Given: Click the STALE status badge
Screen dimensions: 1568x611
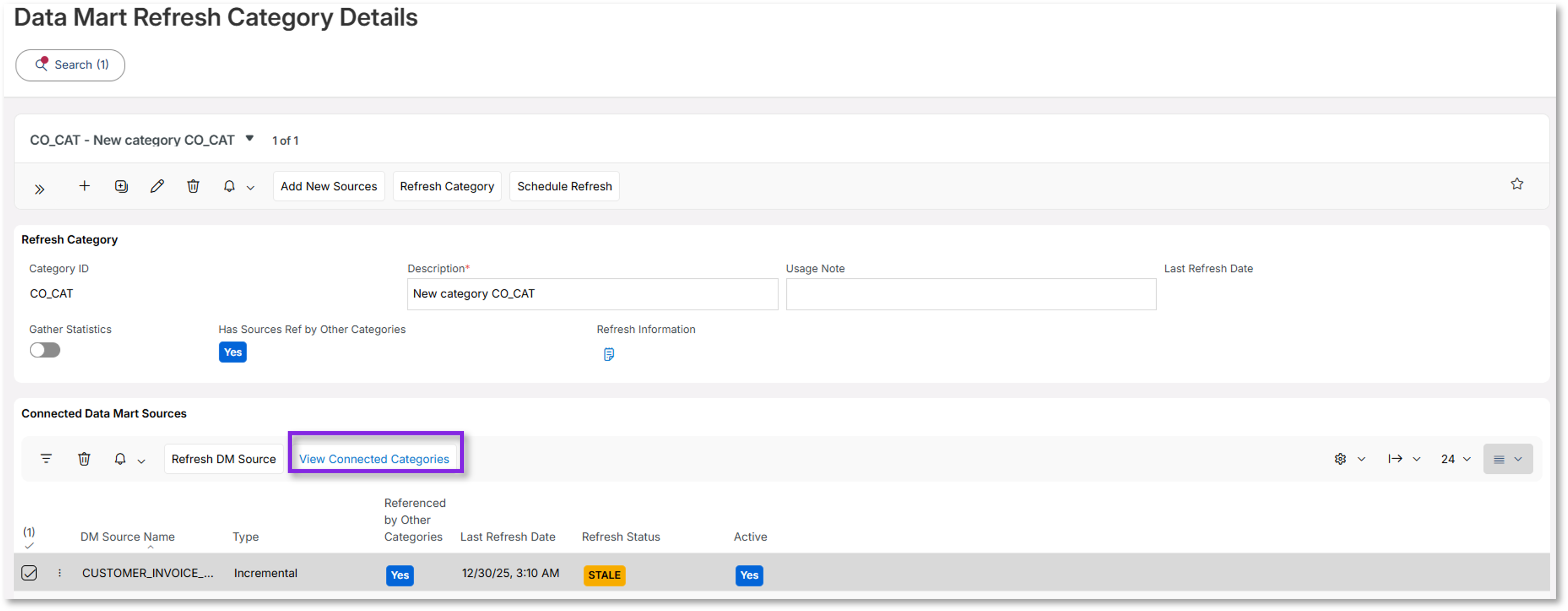Looking at the screenshot, I should pyautogui.click(x=605, y=576).
